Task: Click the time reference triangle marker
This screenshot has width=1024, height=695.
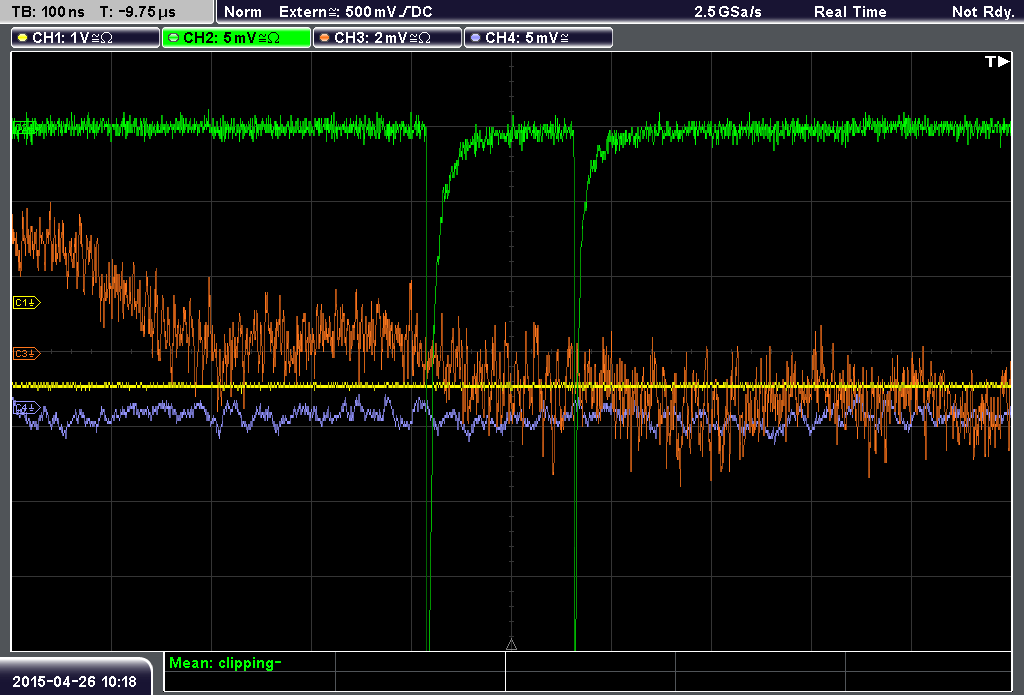Action: point(511,644)
